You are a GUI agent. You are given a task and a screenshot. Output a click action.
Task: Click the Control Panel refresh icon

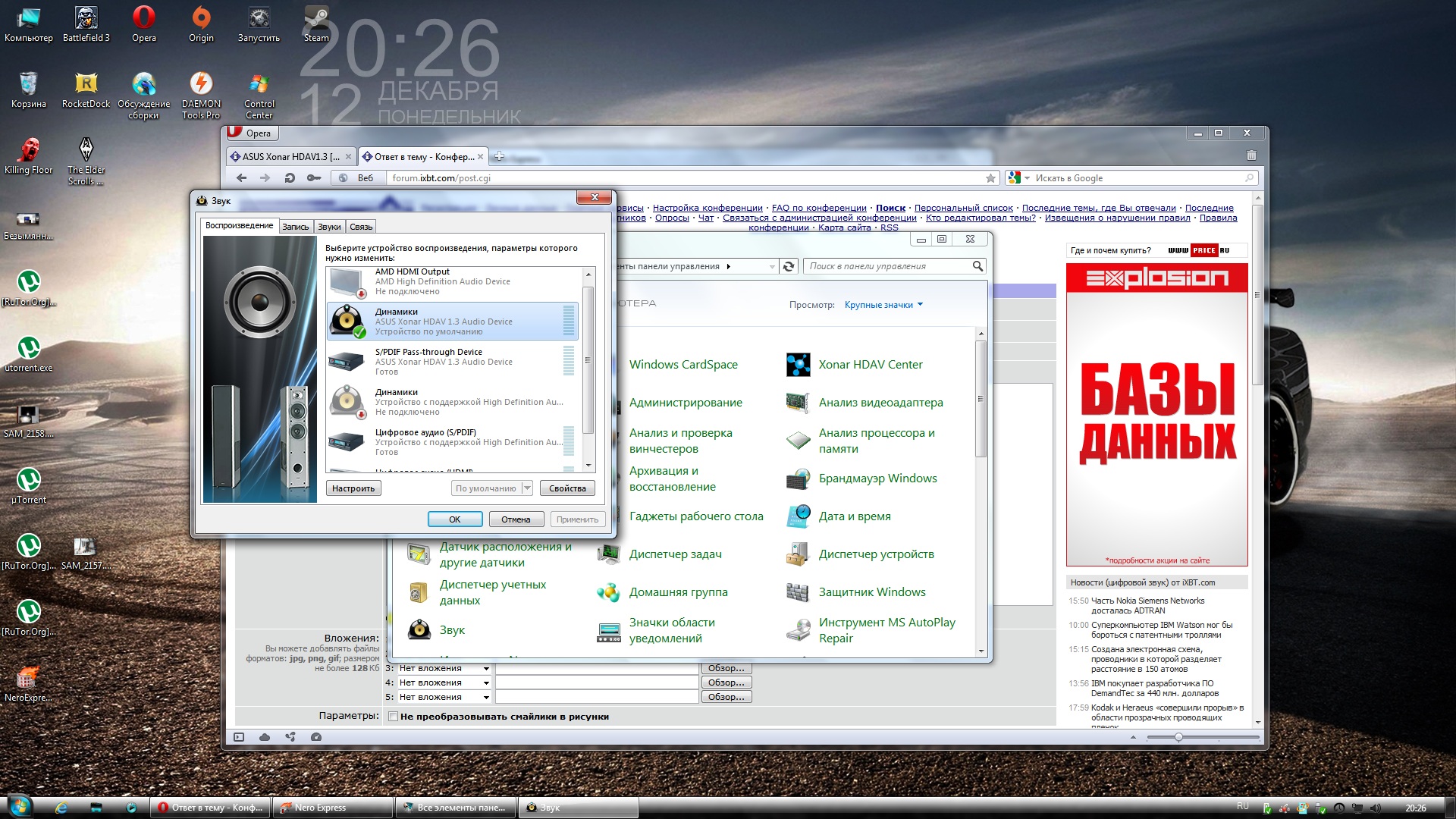click(789, 266)
